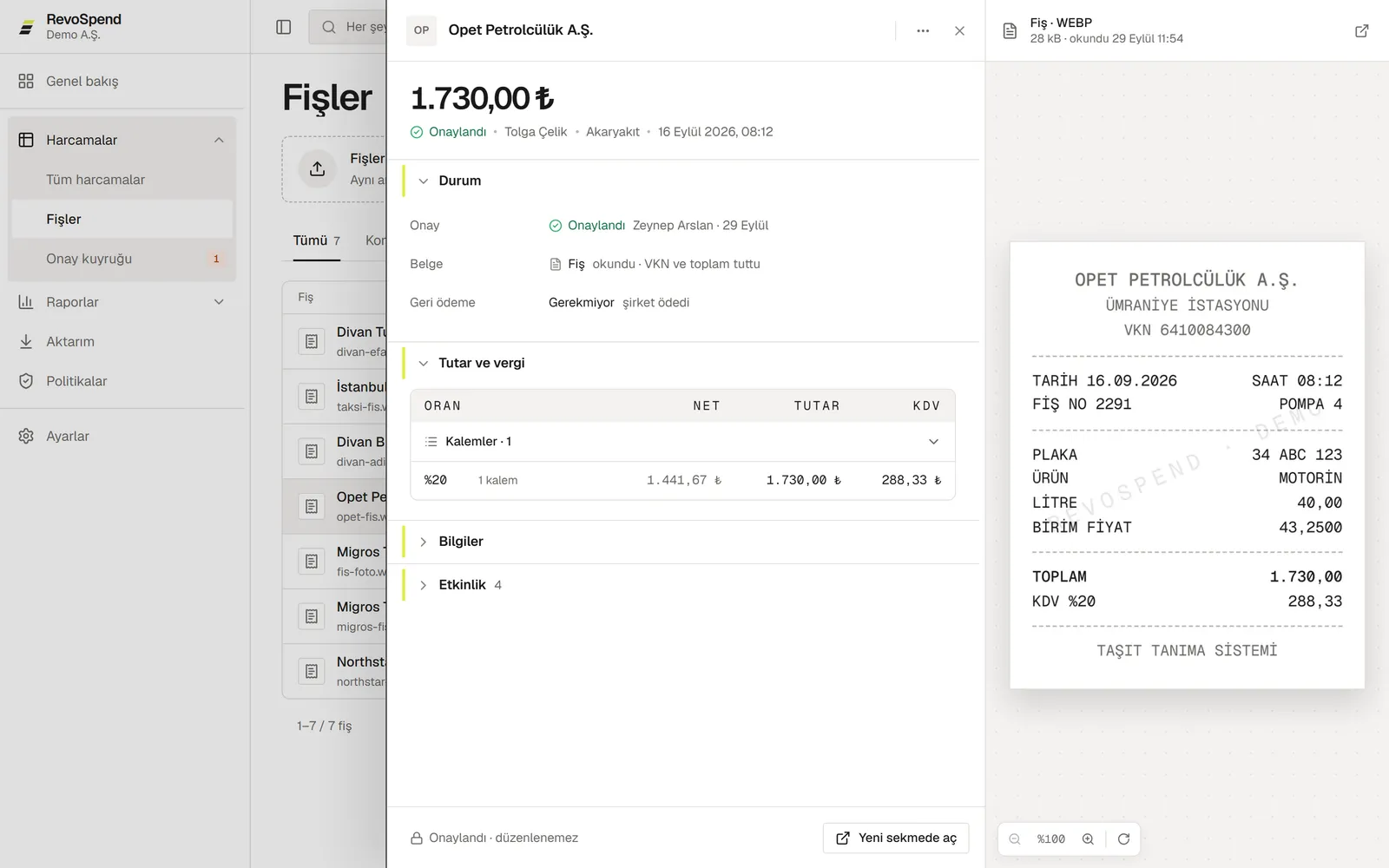Expand the Raporlar sidebar chevron

click(x=219, y=302)
